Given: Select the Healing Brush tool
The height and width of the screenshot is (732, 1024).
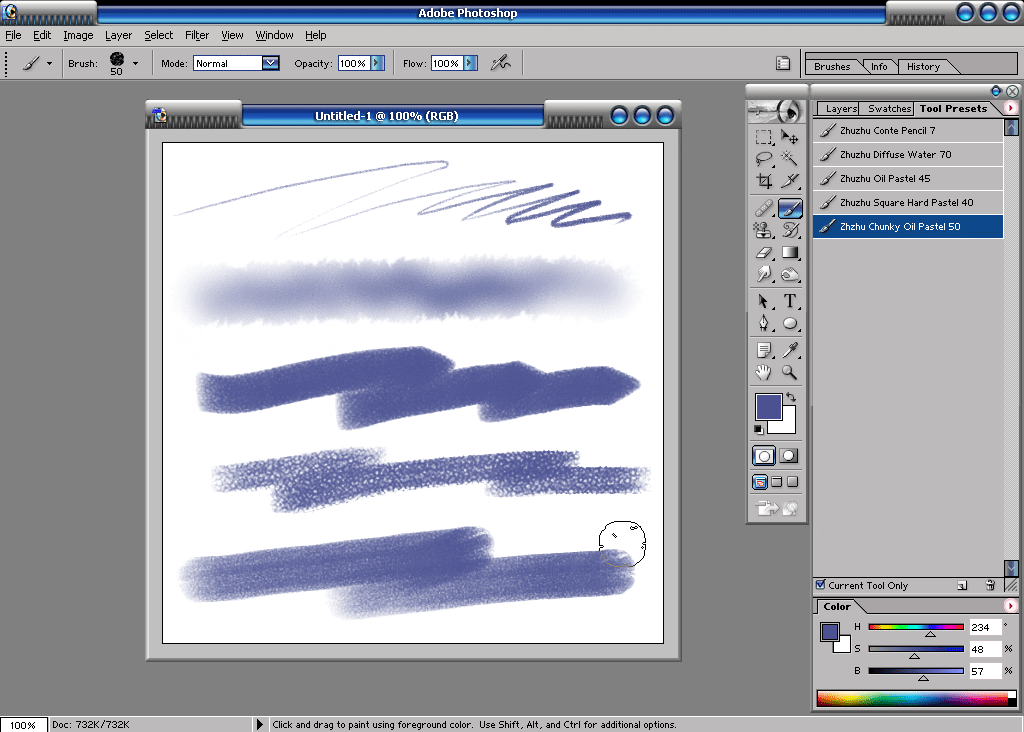Looking at the screenshot, I should (x=763, y=208).
